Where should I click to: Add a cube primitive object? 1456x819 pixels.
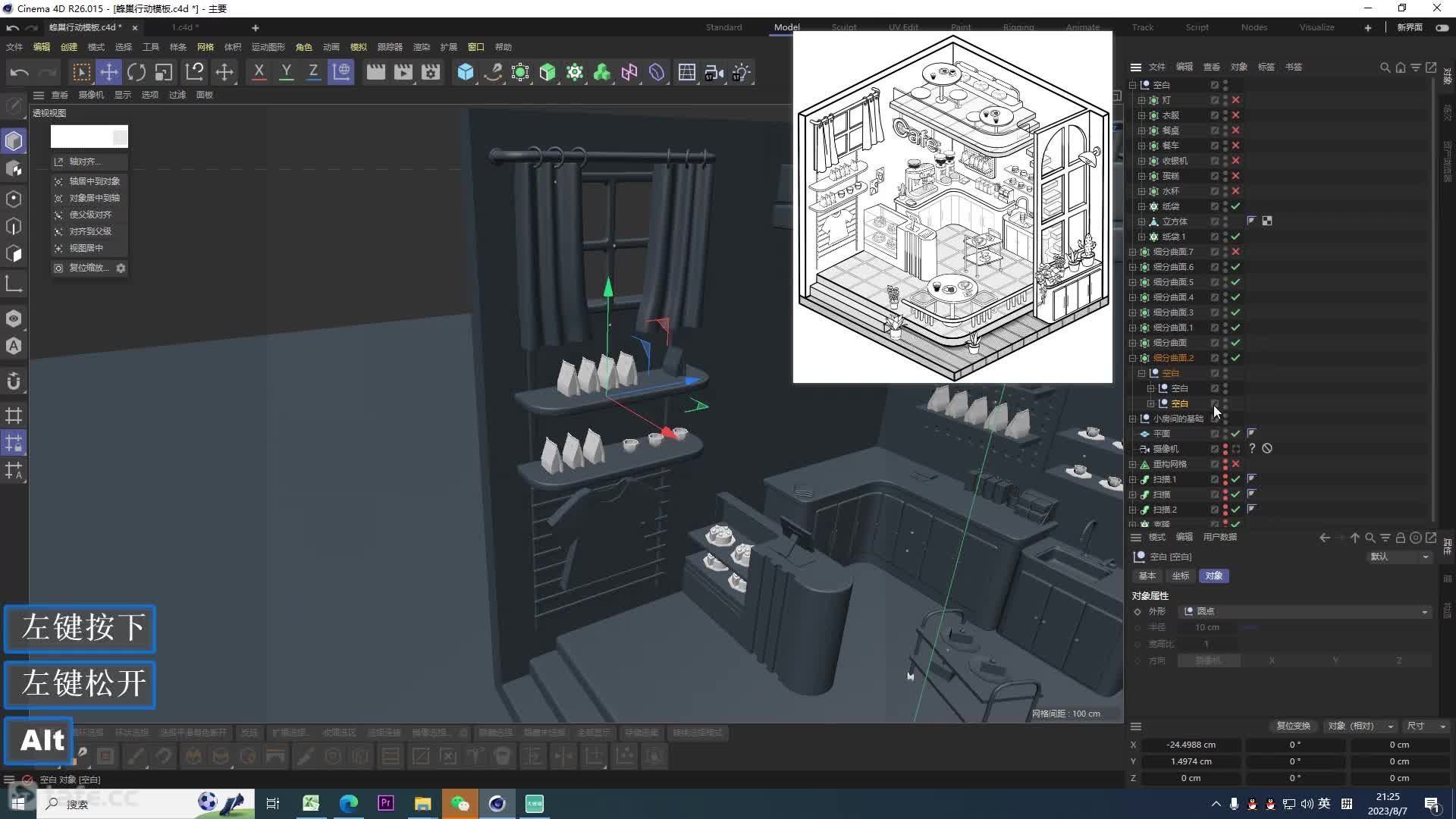click(466, 72)
